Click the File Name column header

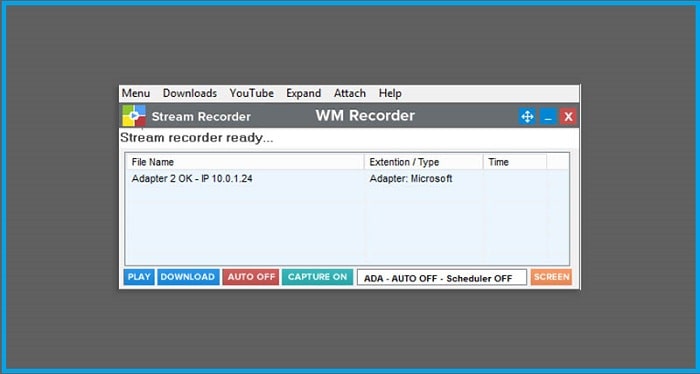point(245,162)
